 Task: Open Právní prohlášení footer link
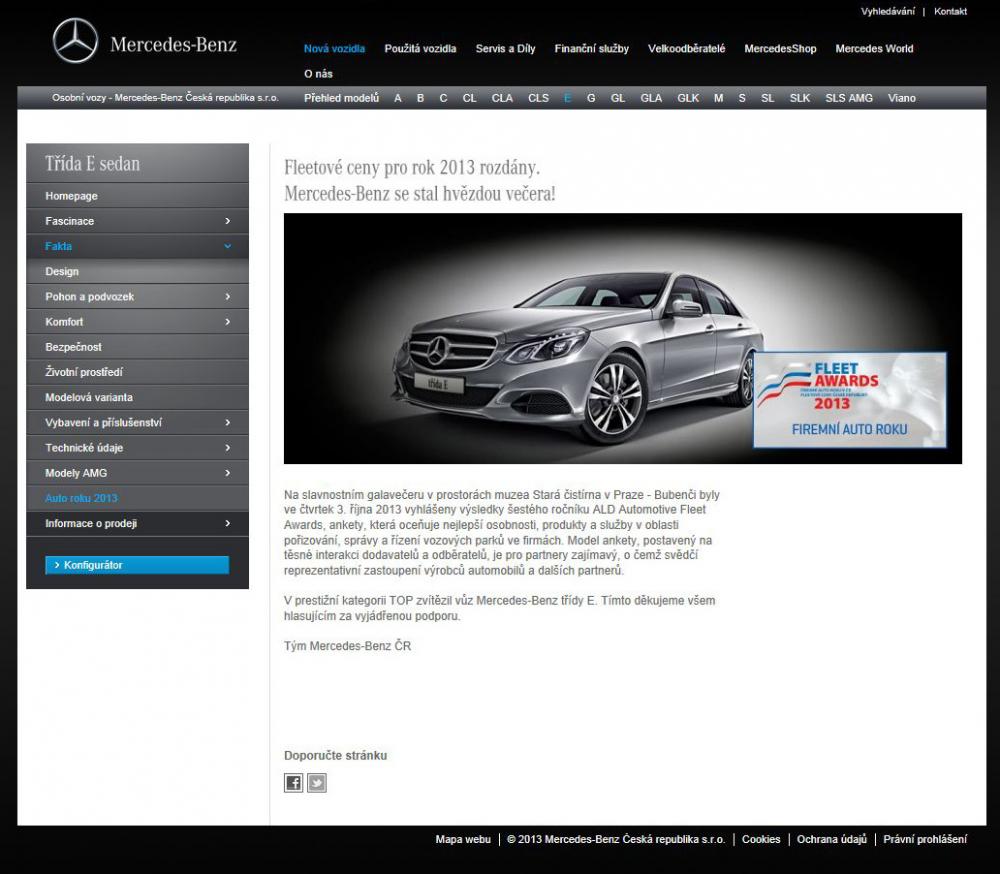925,839
